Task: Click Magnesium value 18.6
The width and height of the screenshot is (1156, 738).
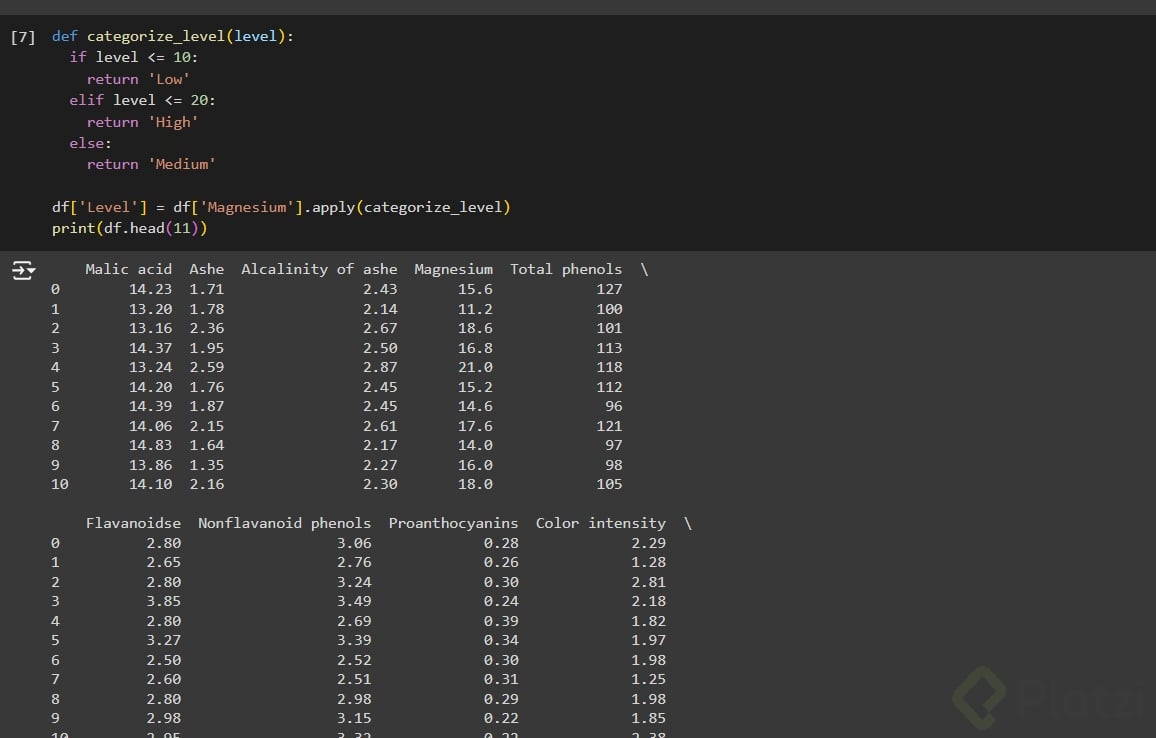Action: [476, 328]
